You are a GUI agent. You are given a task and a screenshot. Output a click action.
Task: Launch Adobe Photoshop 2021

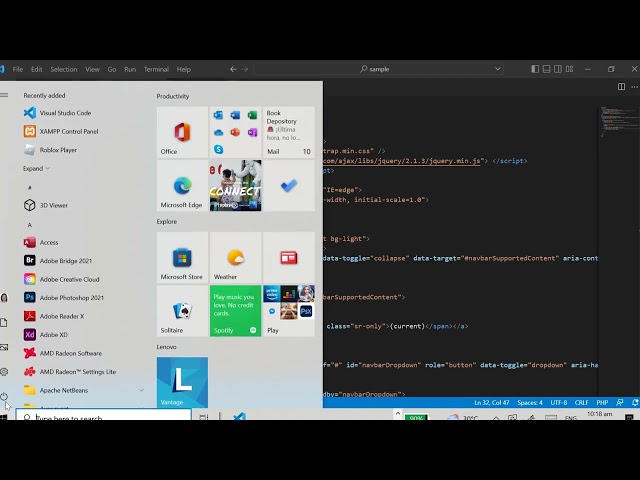(x=64, y=298)
